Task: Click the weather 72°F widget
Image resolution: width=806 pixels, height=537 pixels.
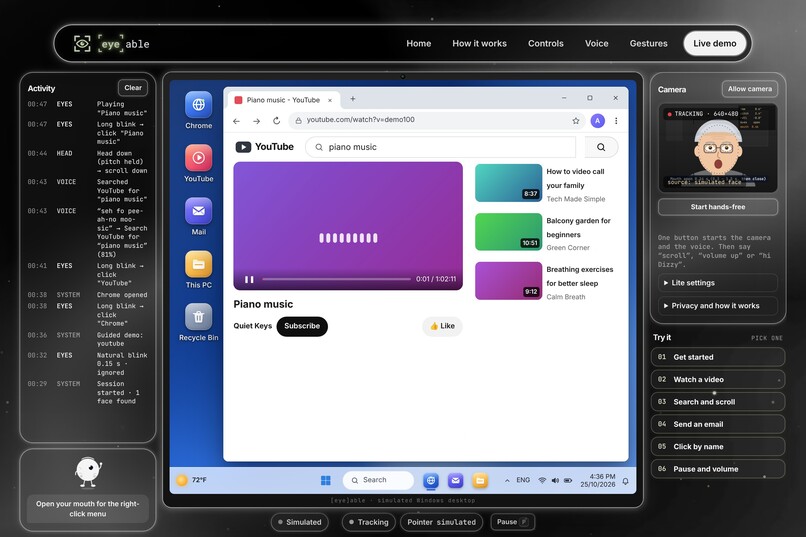Action: [192, 480]
